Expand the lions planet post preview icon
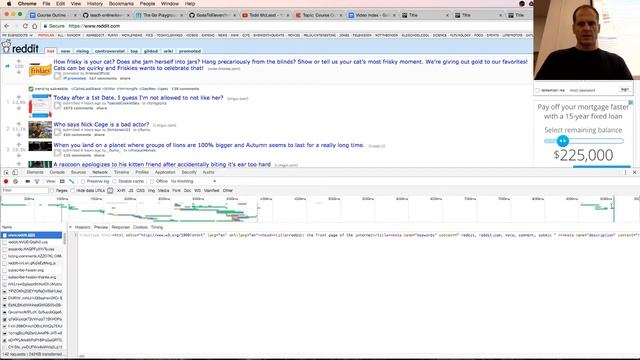The height and width of the screenshot is (360, 640). pos(57,153)
